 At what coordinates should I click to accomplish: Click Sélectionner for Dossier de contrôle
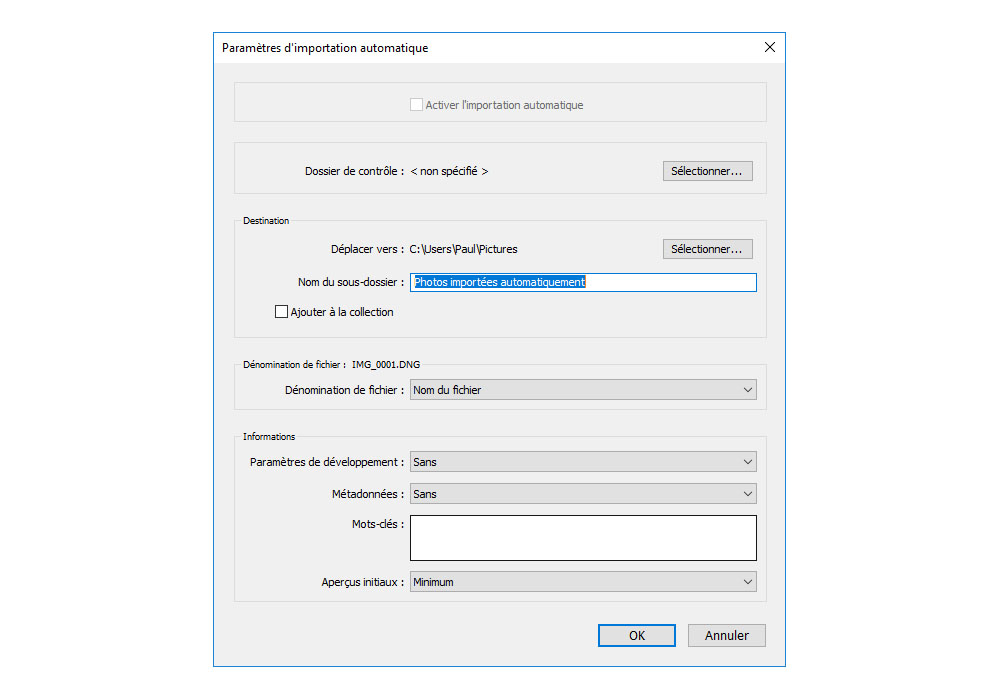[x=707, y=171]
